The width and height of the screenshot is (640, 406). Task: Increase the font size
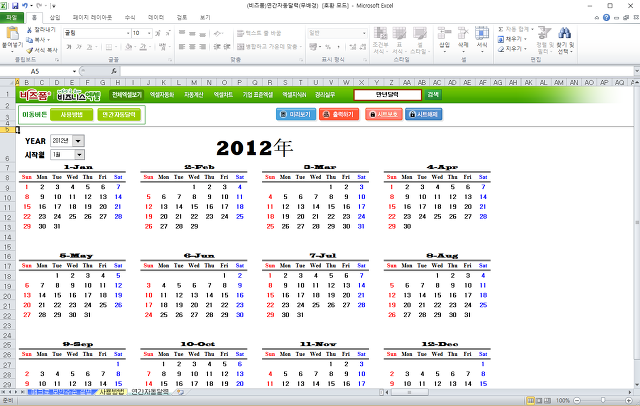(158, 33)
